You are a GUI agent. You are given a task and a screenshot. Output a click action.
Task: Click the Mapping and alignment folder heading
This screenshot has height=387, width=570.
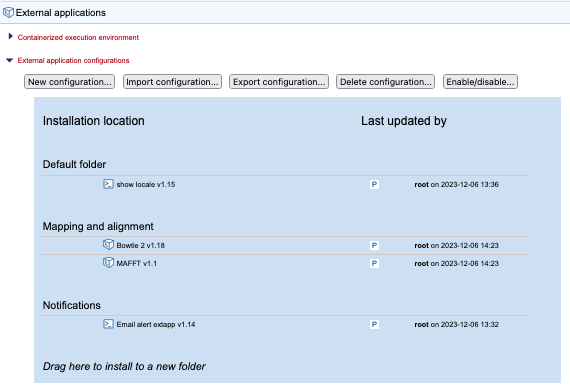(x=98, y=226)
